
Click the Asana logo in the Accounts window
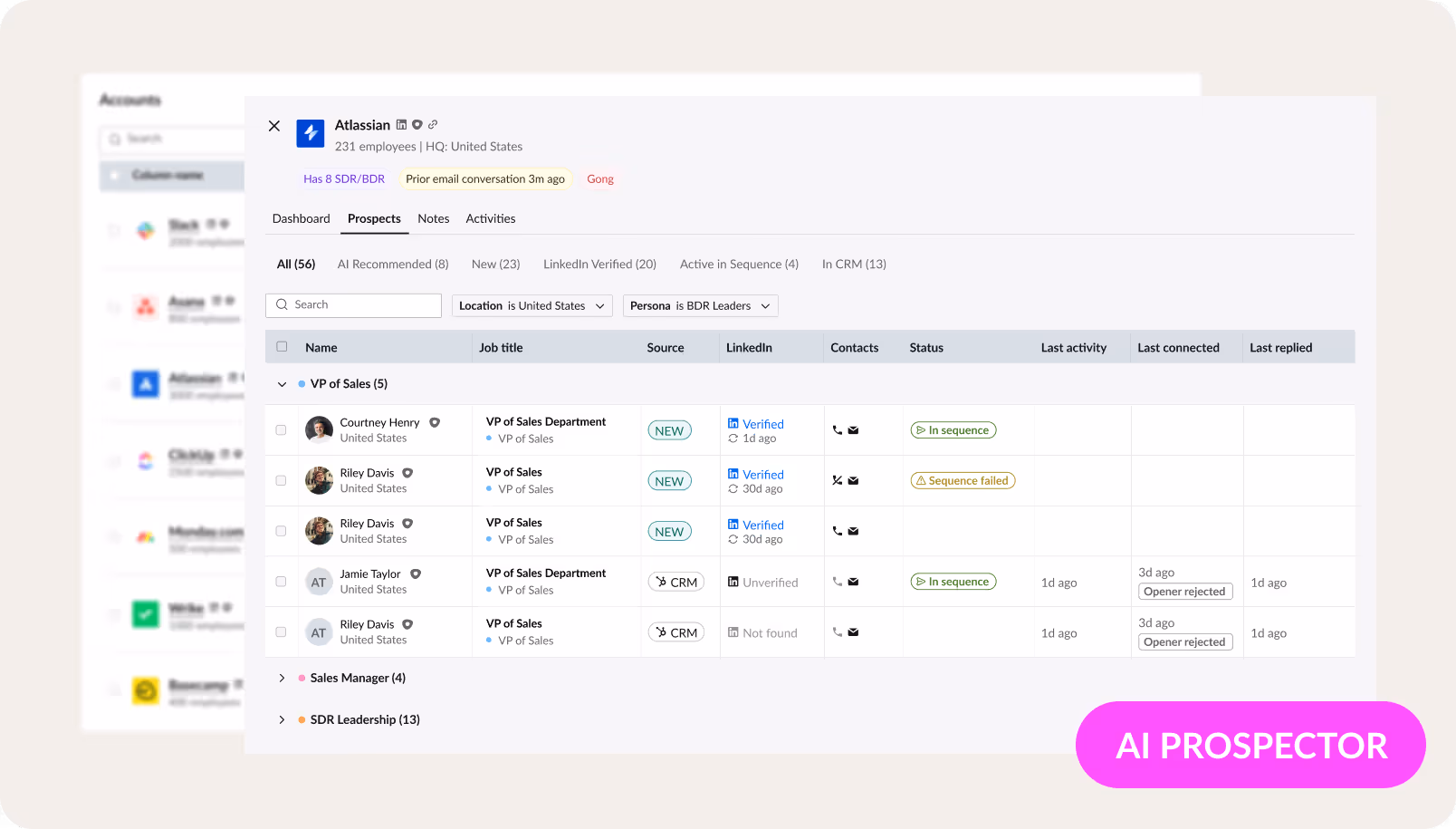pos(146,307)
